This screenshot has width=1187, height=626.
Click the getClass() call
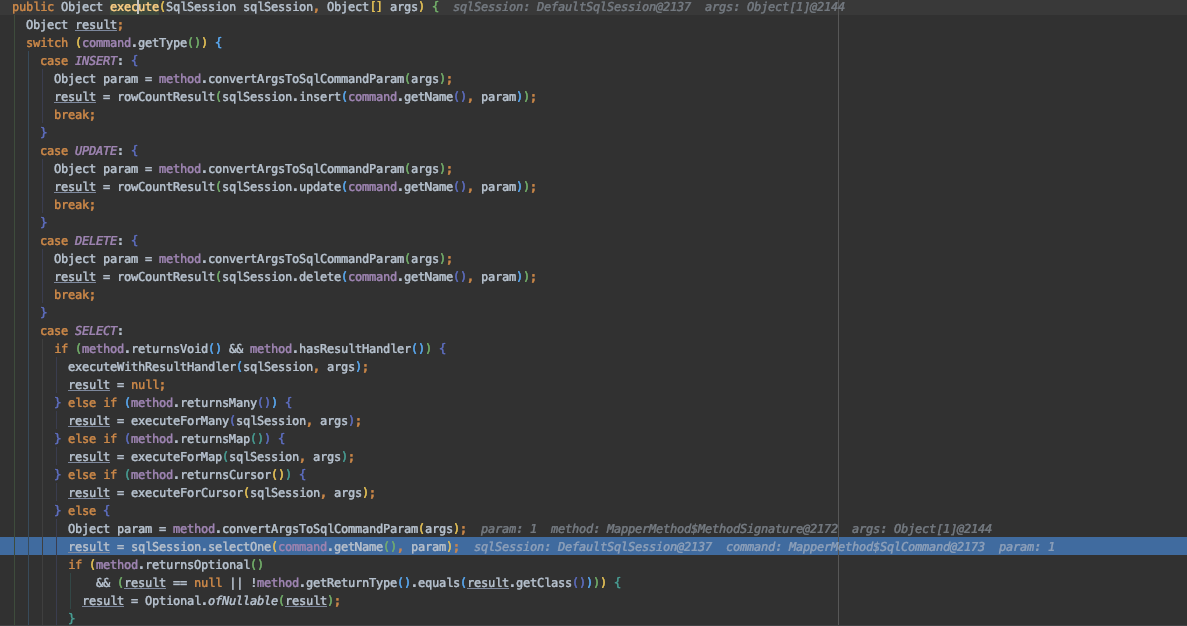pos(550,584)
